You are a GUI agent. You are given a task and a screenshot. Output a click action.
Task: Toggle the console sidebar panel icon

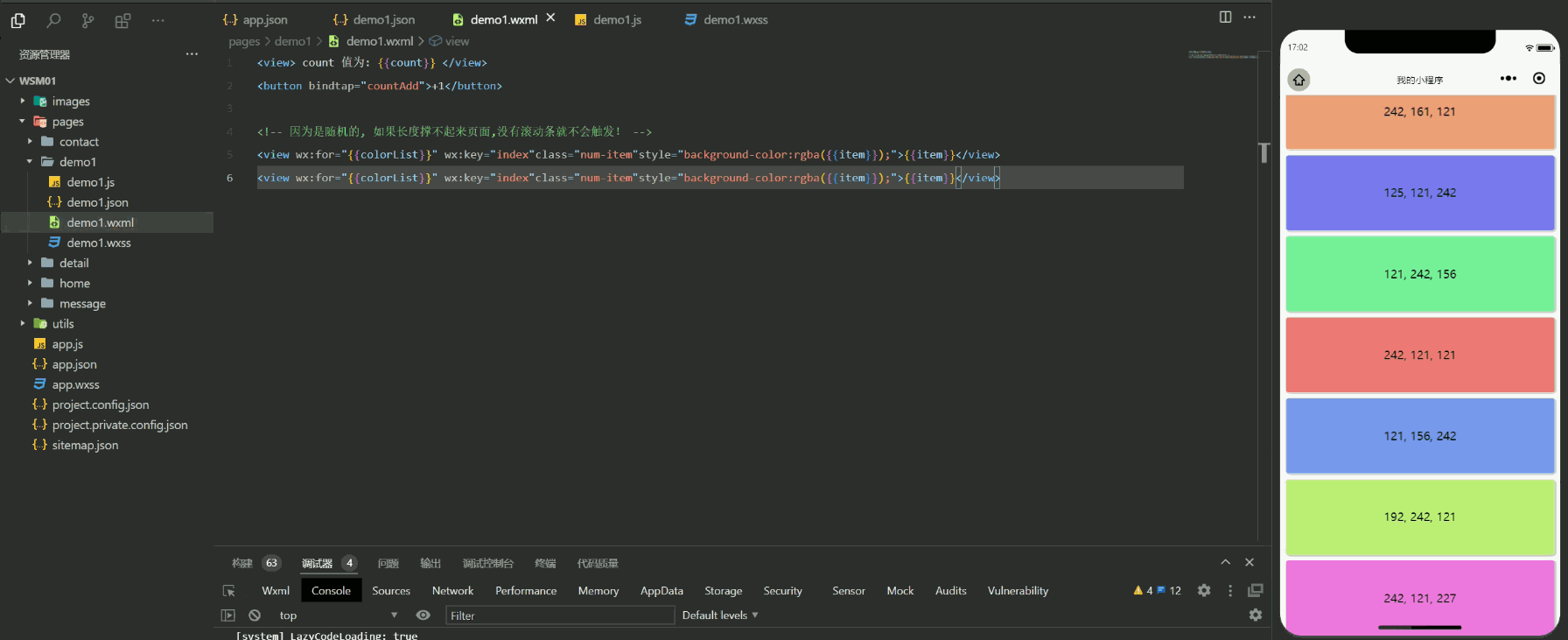click(x=227, y=615)
